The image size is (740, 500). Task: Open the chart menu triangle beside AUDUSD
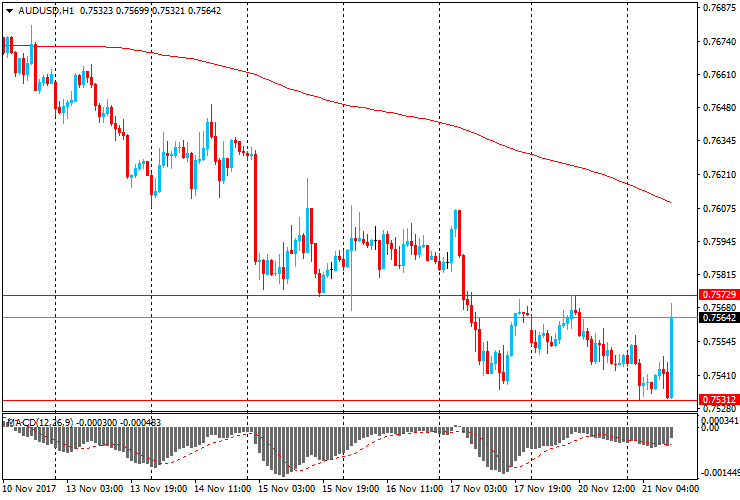[x=9, y=11]
